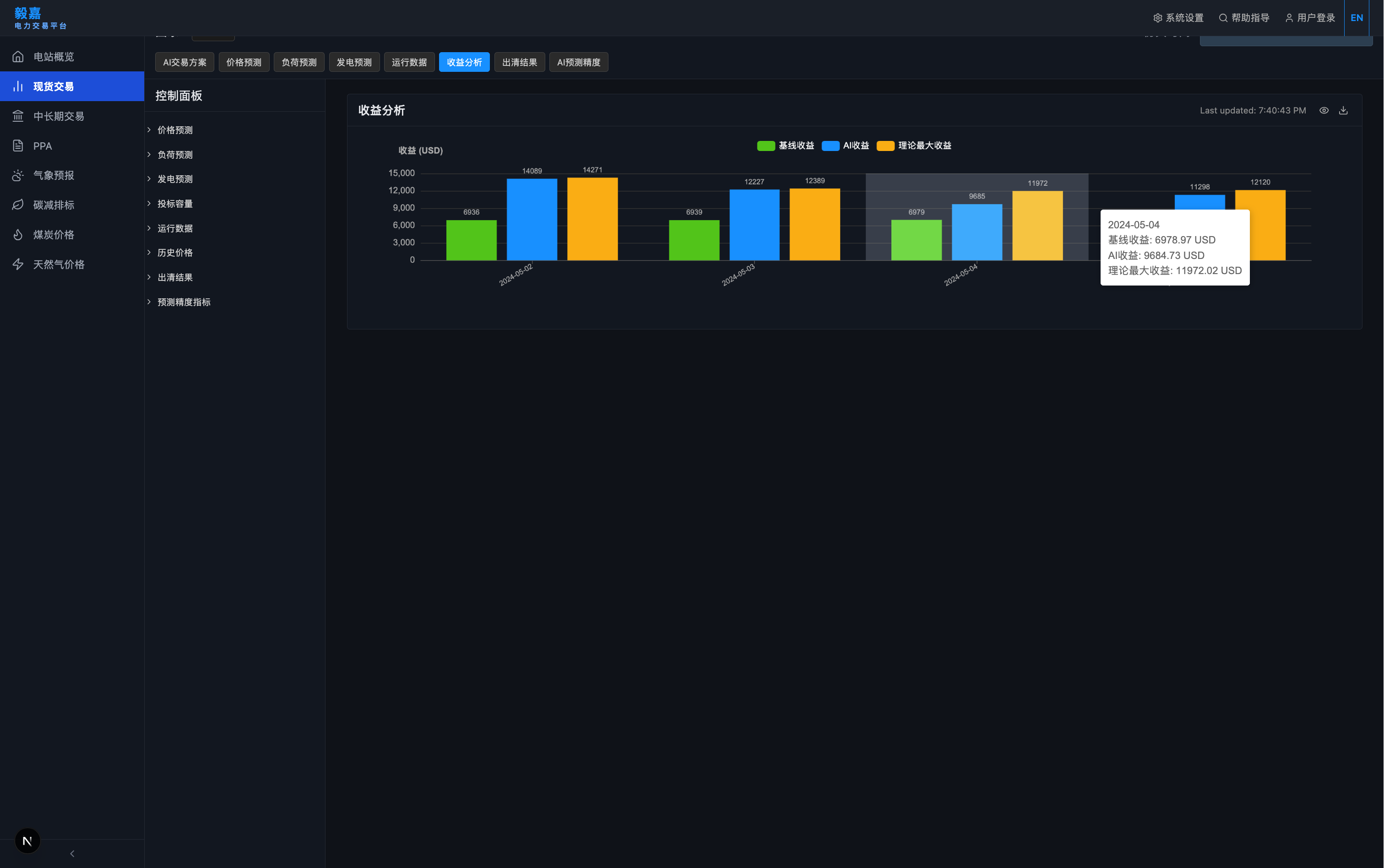Switch to the 发电预测 tab
The width and height of the screenshot is (1384, 868).
(354, 62)
